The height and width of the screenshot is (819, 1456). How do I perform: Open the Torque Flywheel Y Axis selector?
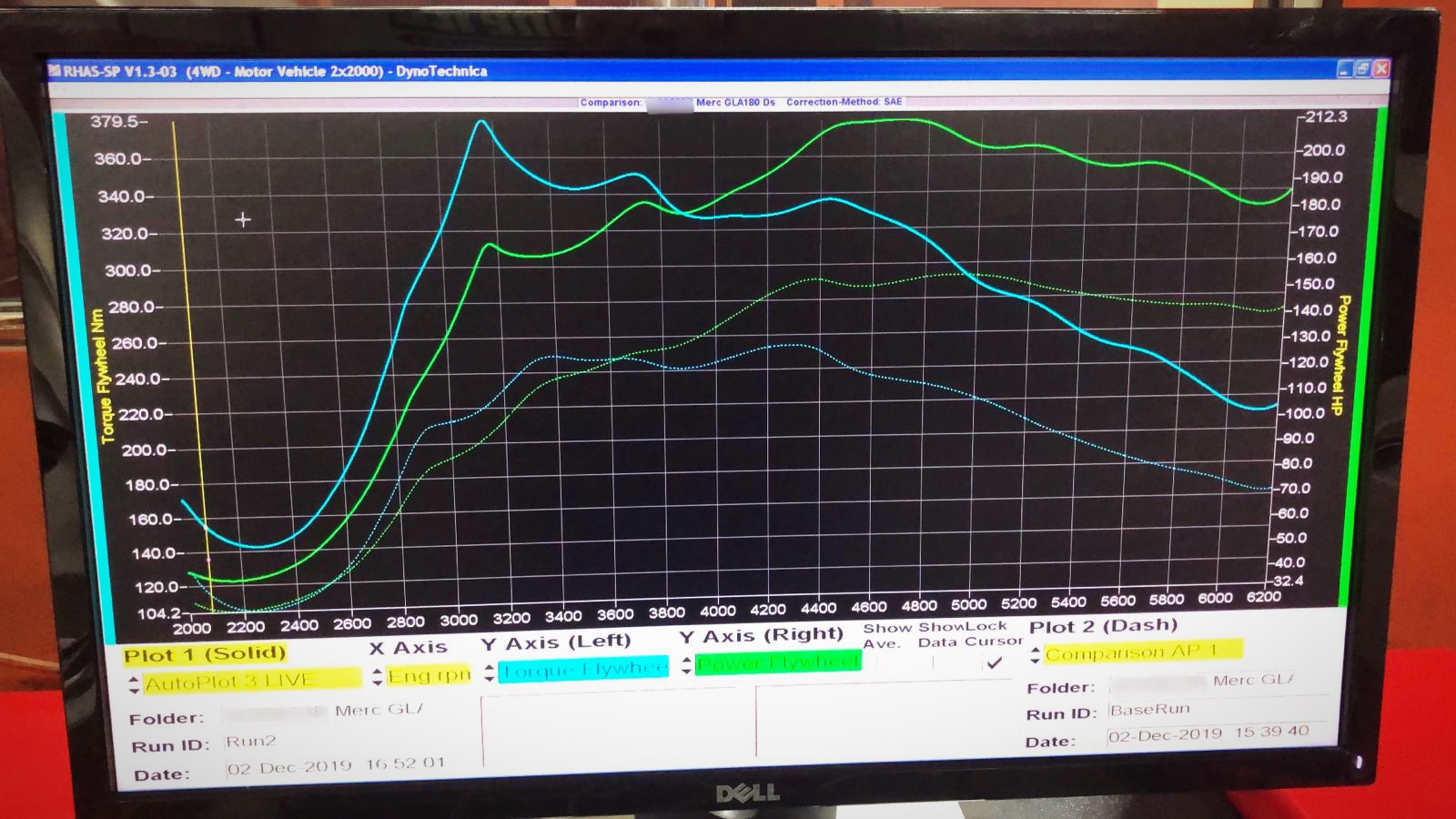(x=583, y=669)
